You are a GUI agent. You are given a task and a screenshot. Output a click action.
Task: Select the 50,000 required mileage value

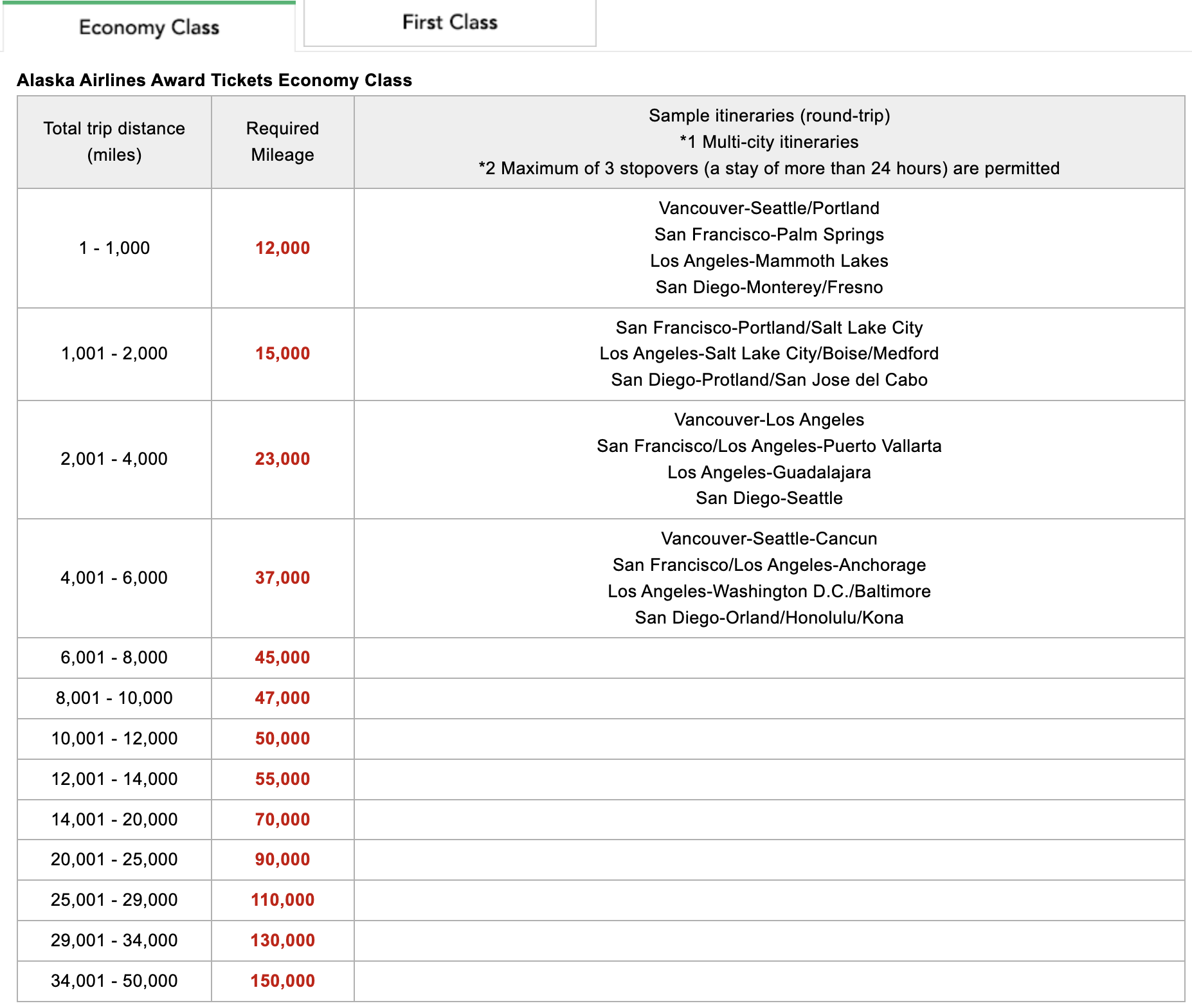coord(282,739)
